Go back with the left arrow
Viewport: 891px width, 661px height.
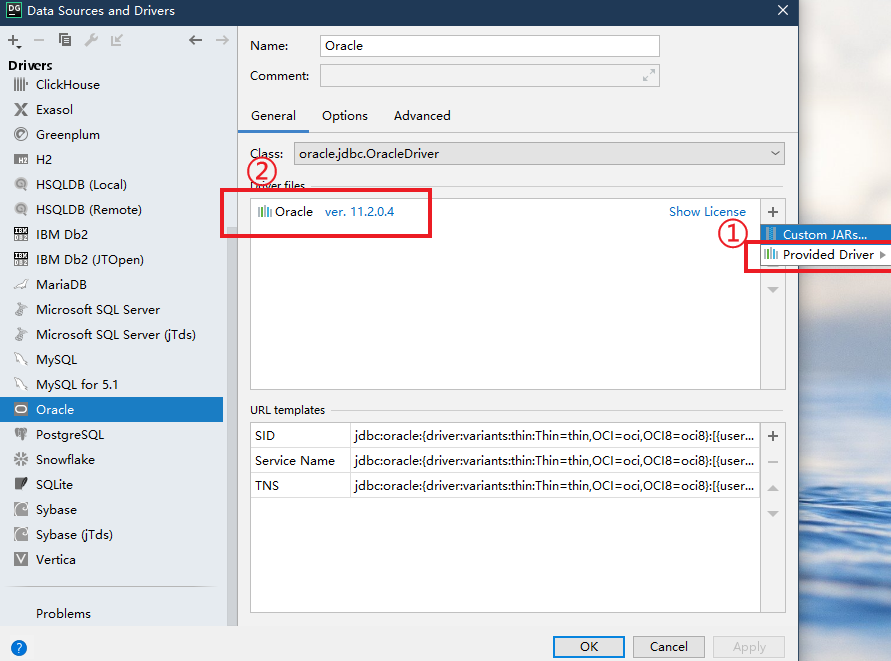point(195,40)
